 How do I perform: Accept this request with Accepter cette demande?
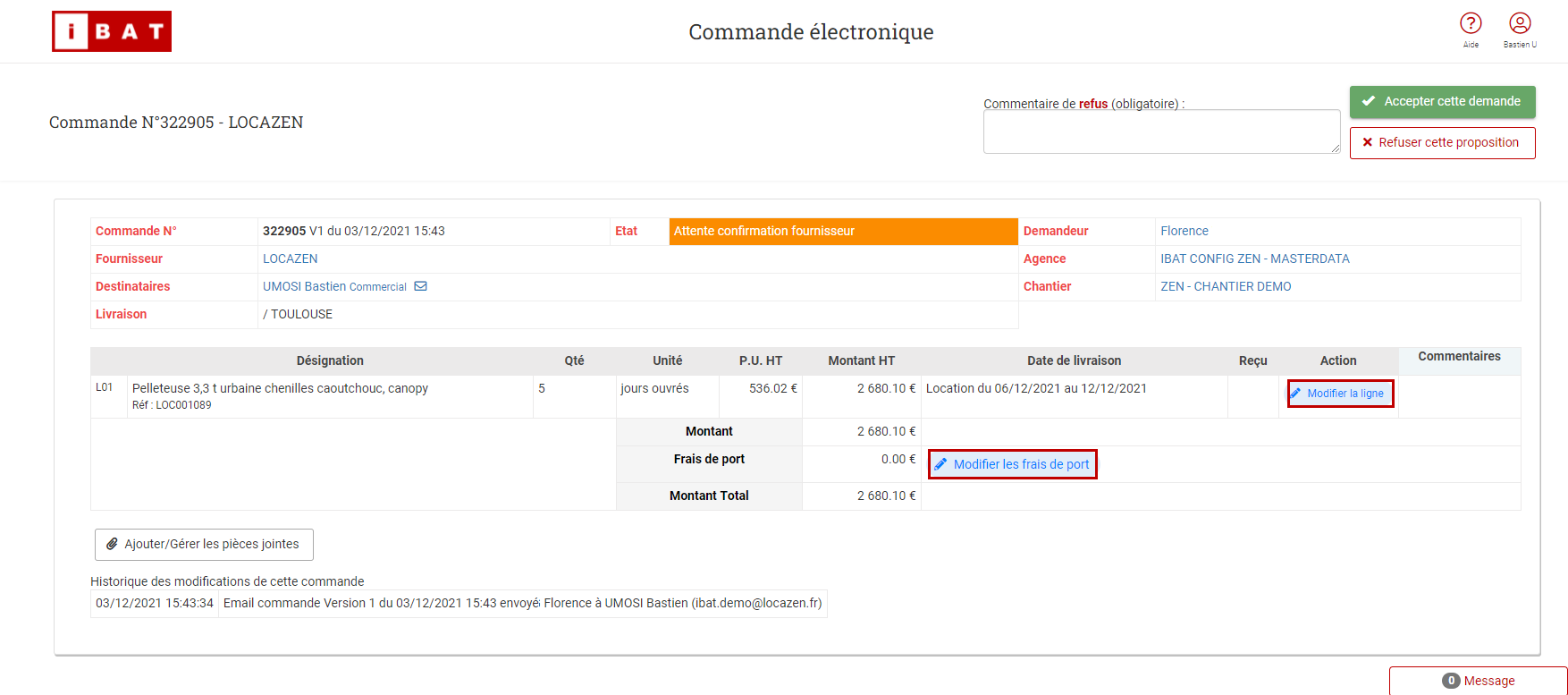coord(1442,102)
